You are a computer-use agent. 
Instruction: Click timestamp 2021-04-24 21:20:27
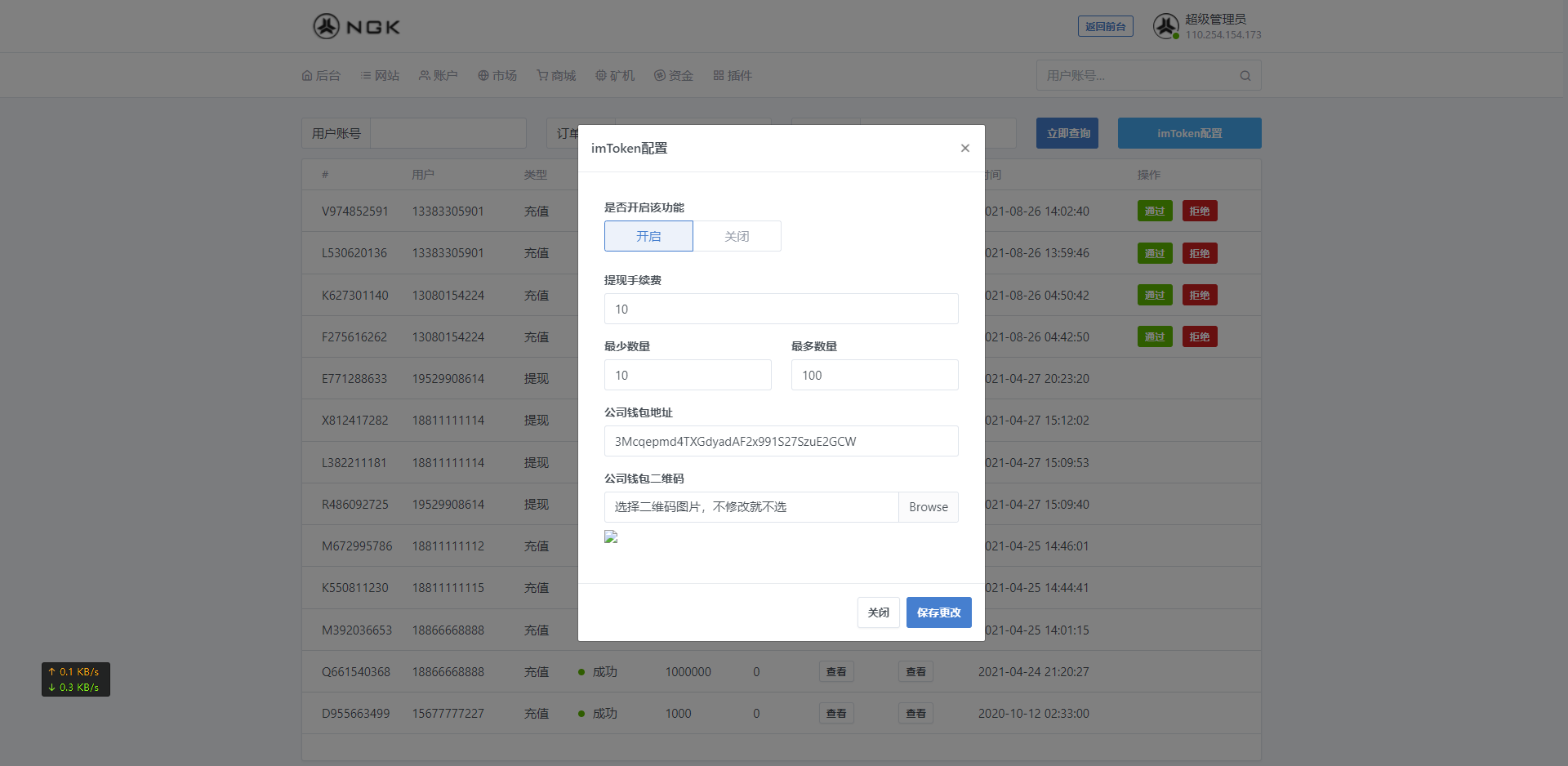tap(1034, 671)
